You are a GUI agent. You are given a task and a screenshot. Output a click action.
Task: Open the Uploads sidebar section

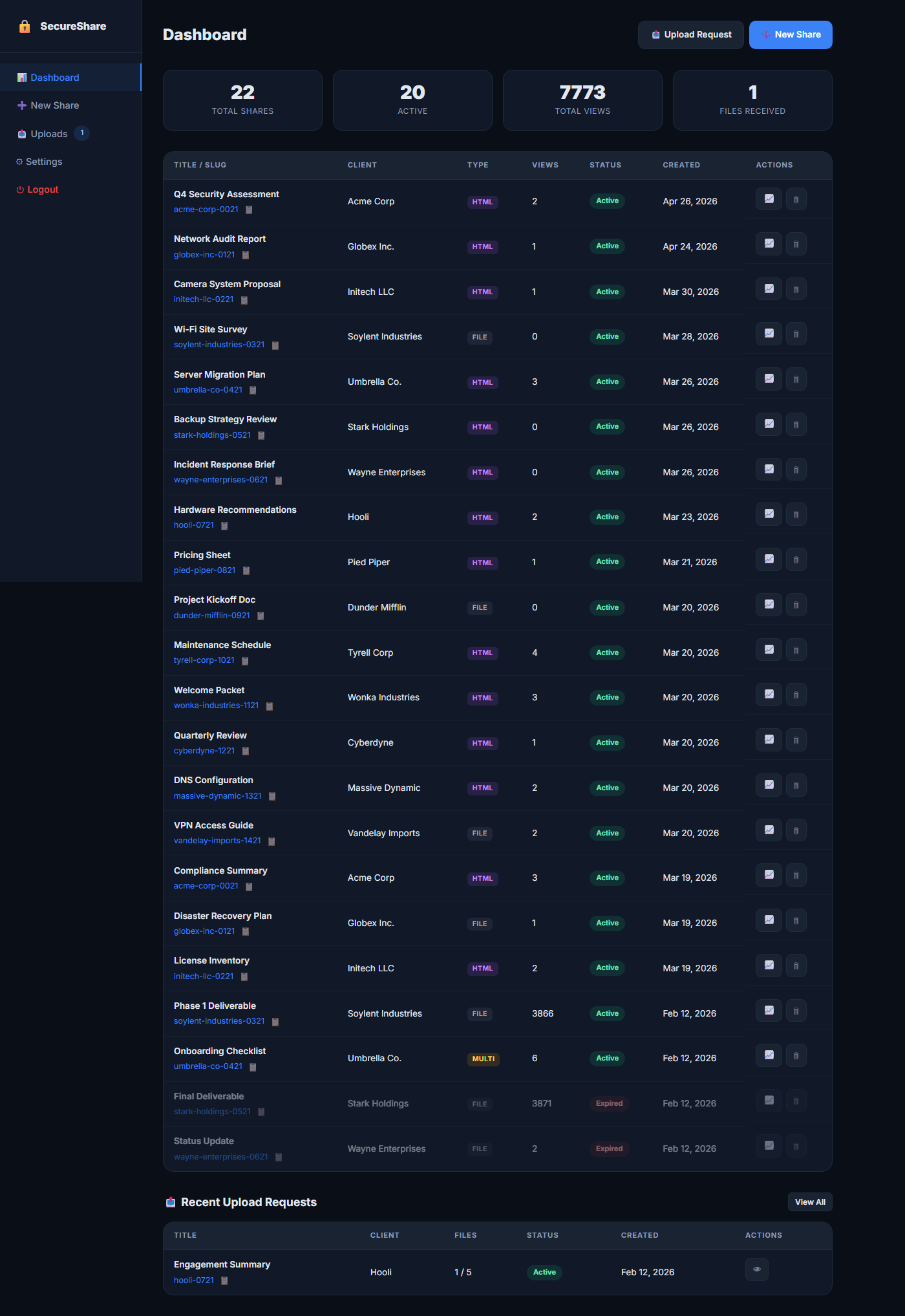click(x=70, y=134)
